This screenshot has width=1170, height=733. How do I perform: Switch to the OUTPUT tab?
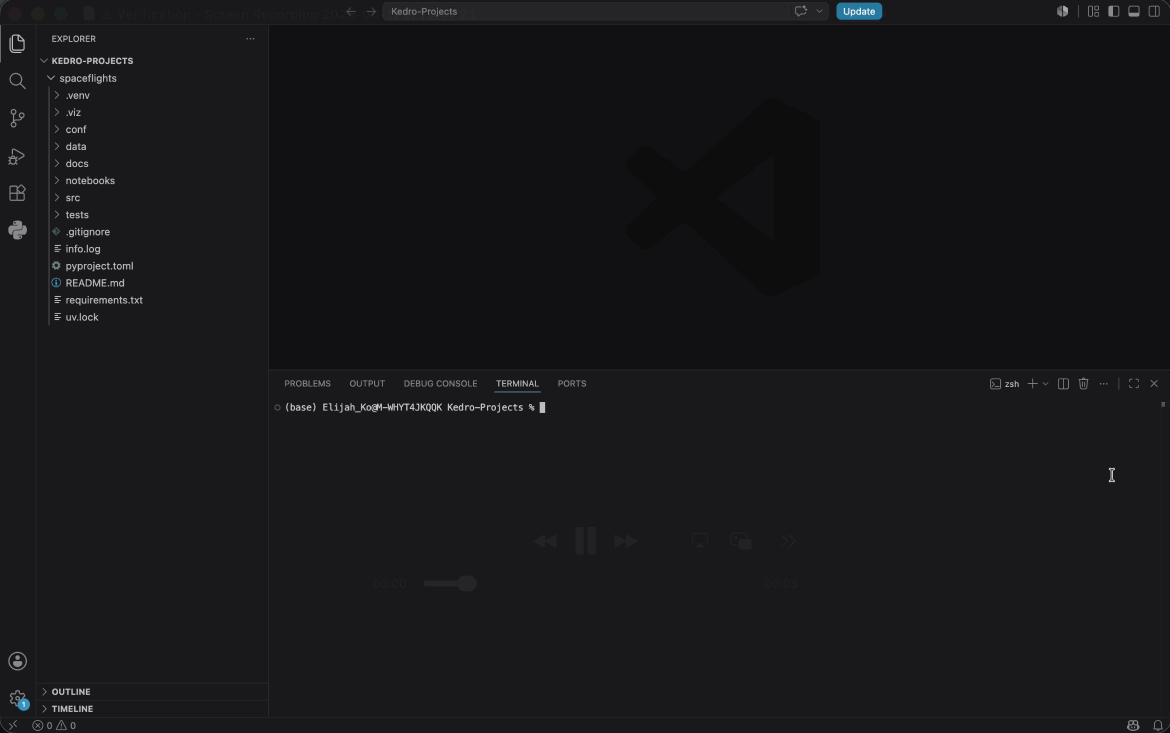coord(367,384)
